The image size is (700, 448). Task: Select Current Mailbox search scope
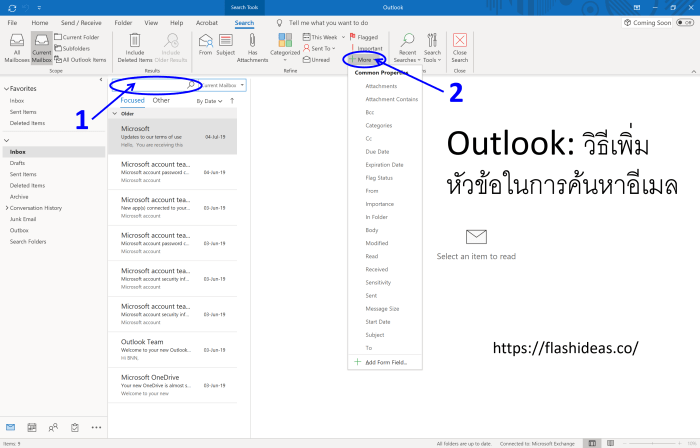pyautogui.click(x=42, y=48)
